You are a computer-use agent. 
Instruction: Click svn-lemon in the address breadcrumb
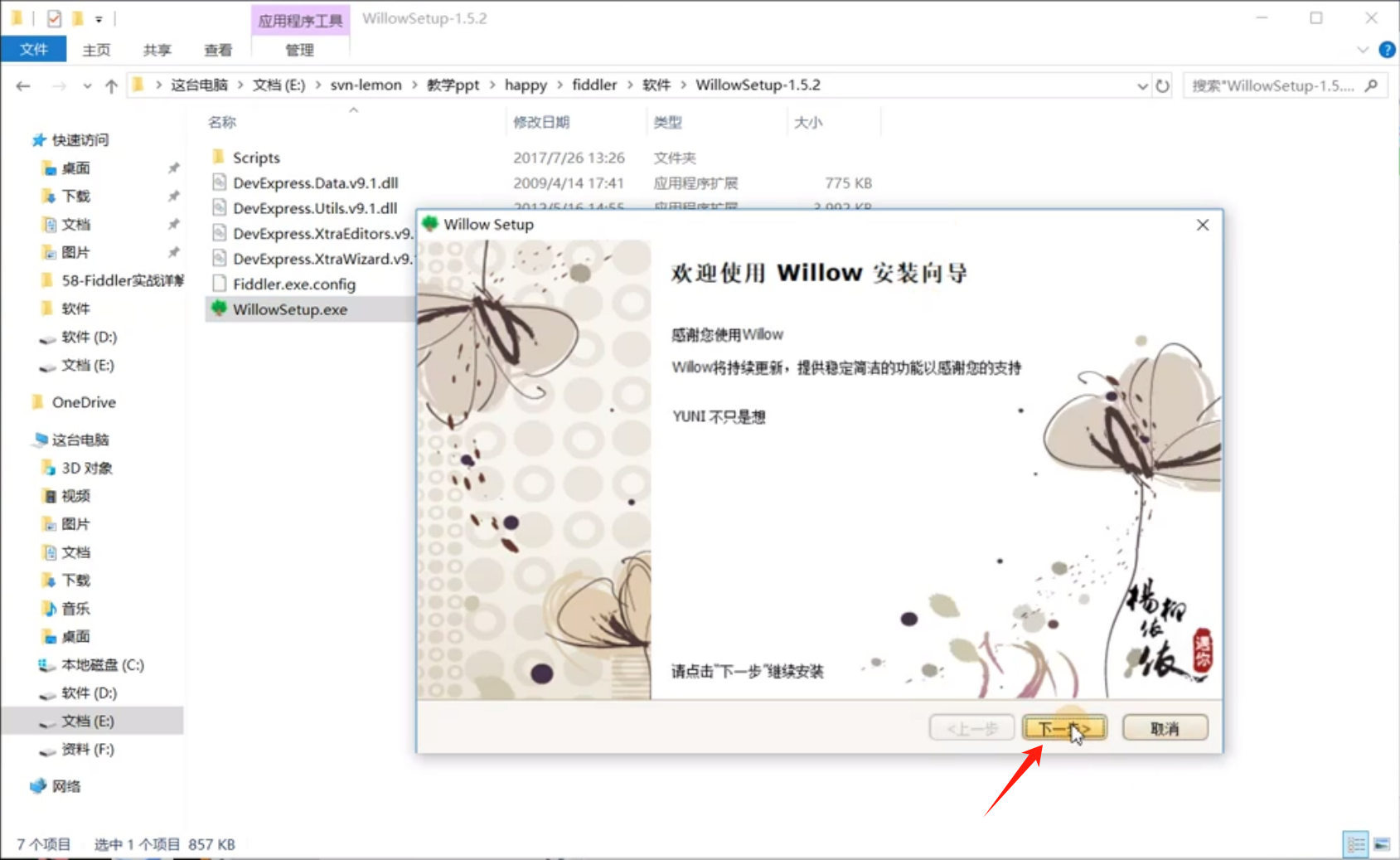point(366,85)
